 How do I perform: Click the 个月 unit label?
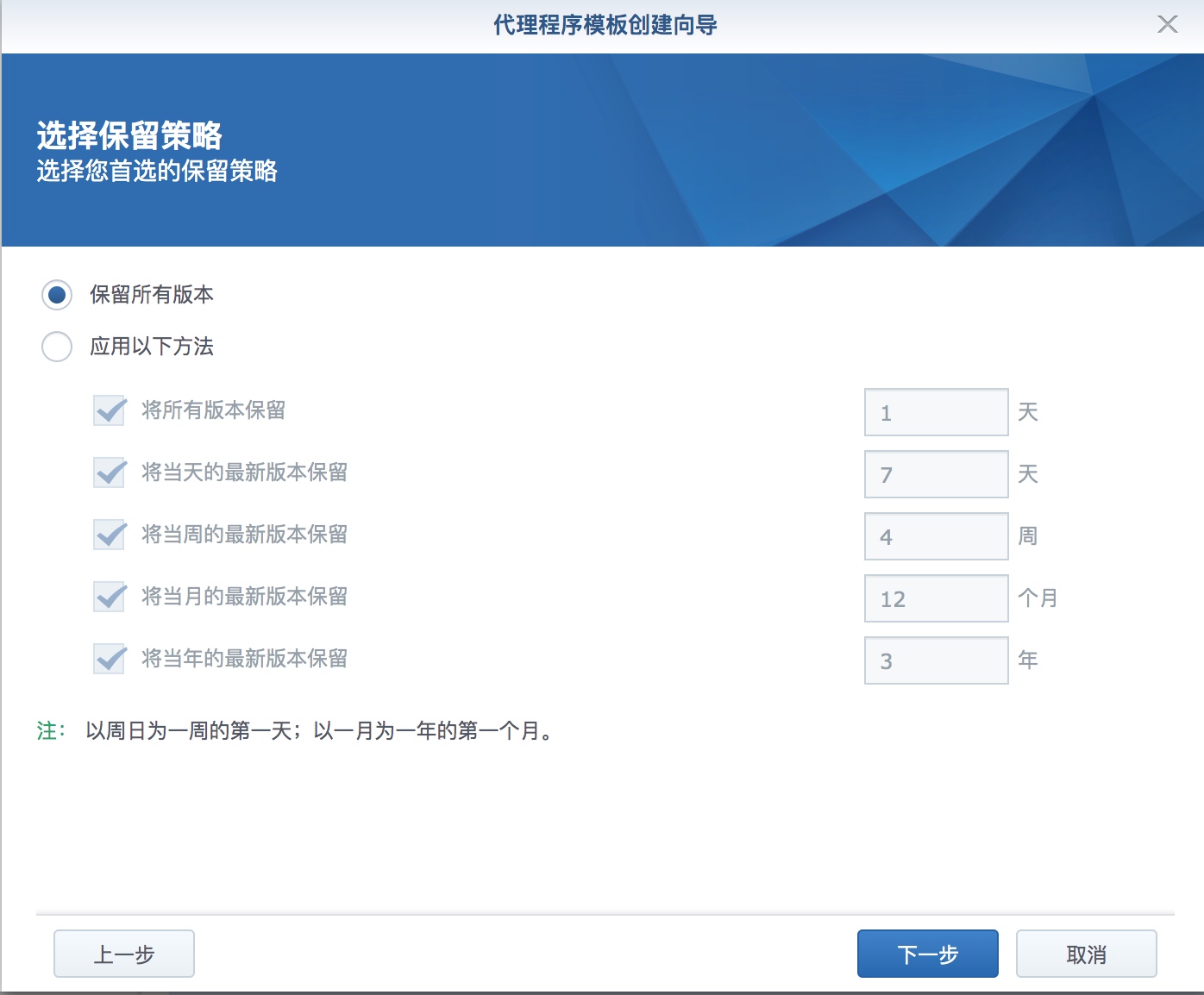1038,598
